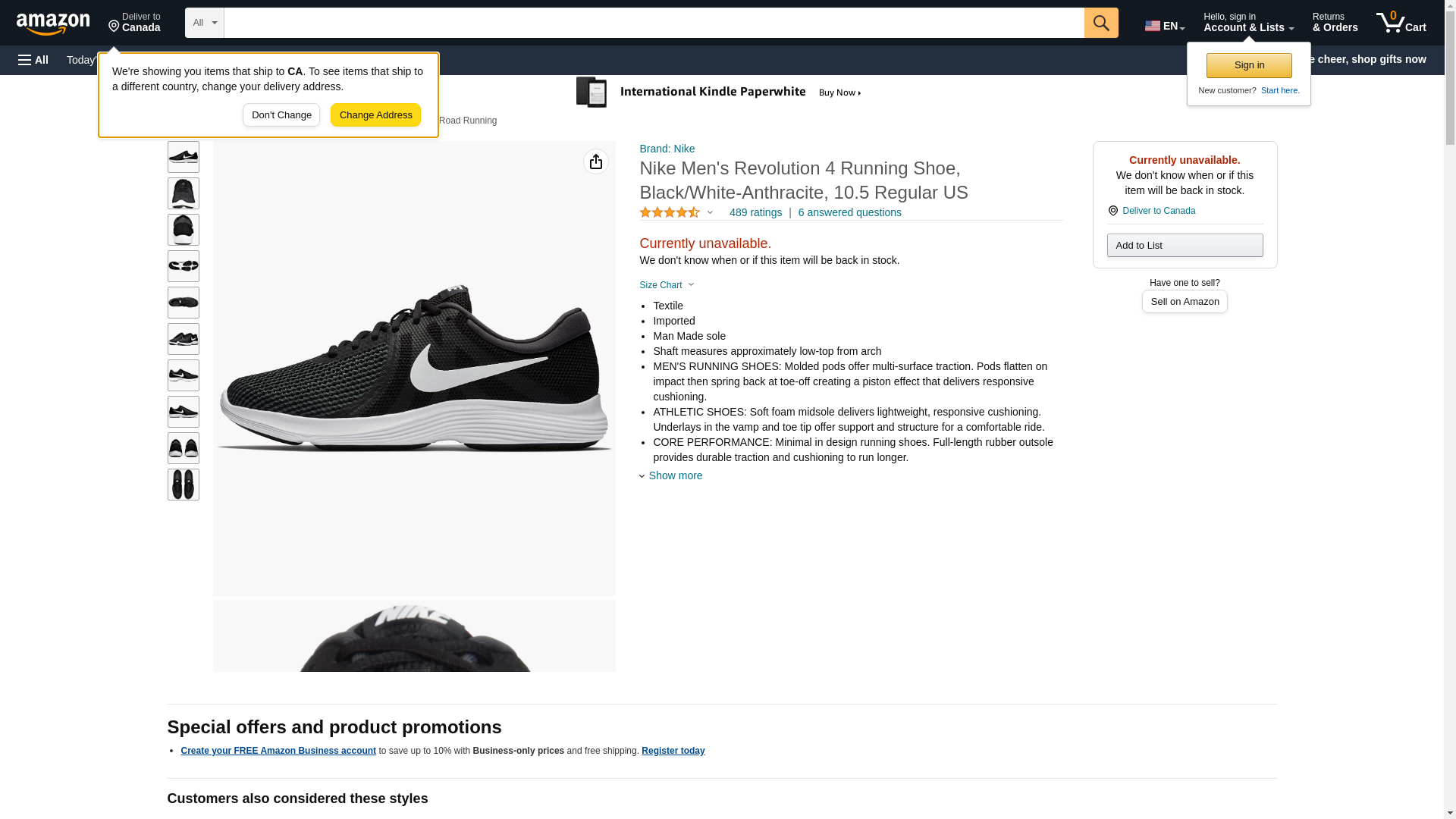1456x819 pixels.
Task: Open Returns & Orders
Action: [1334, 23]
